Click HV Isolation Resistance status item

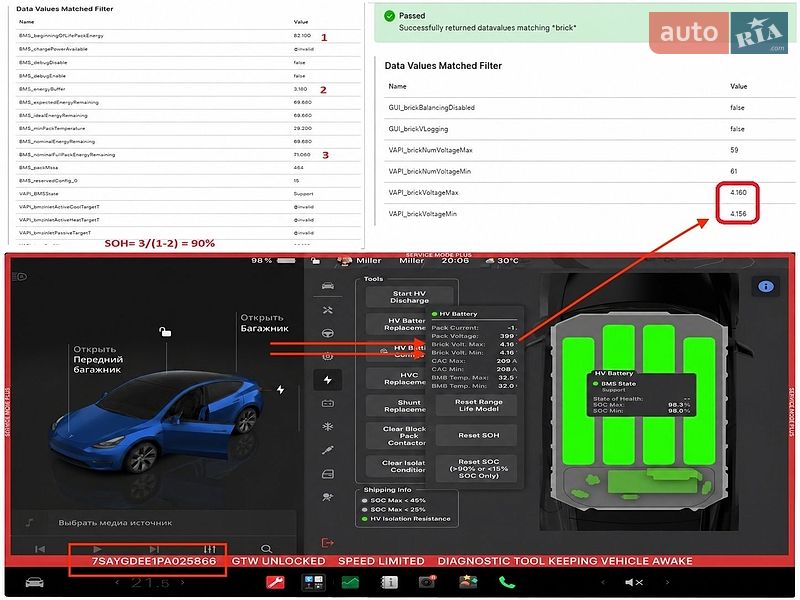(x=406, y=519)
